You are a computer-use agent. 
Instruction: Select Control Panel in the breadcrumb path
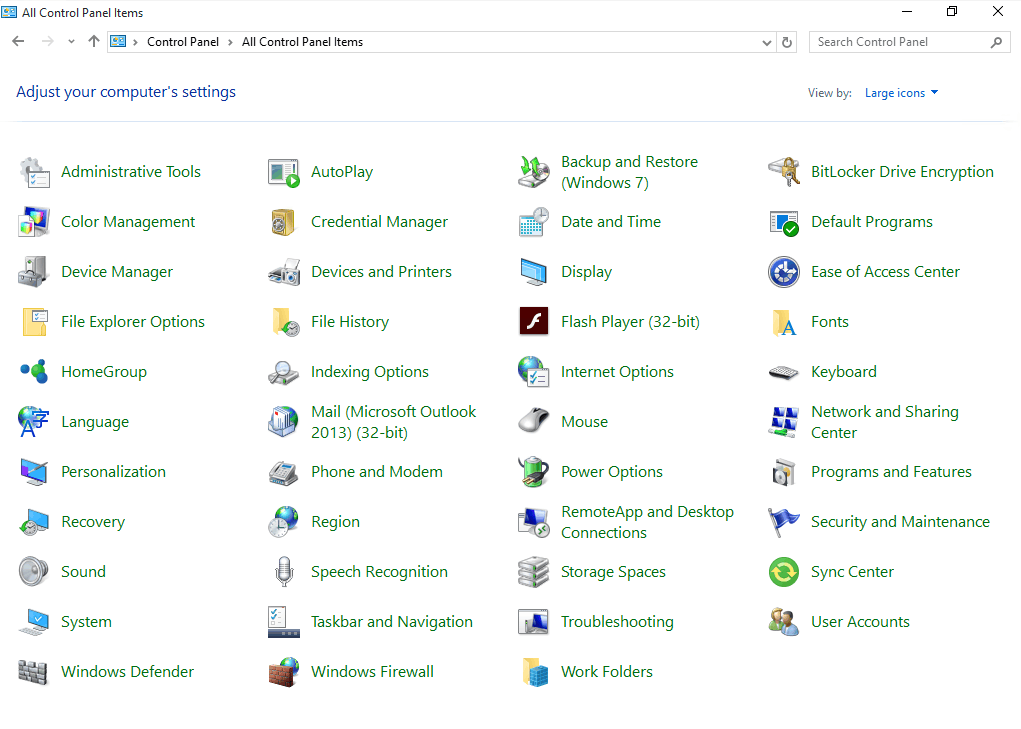point(182,42)
